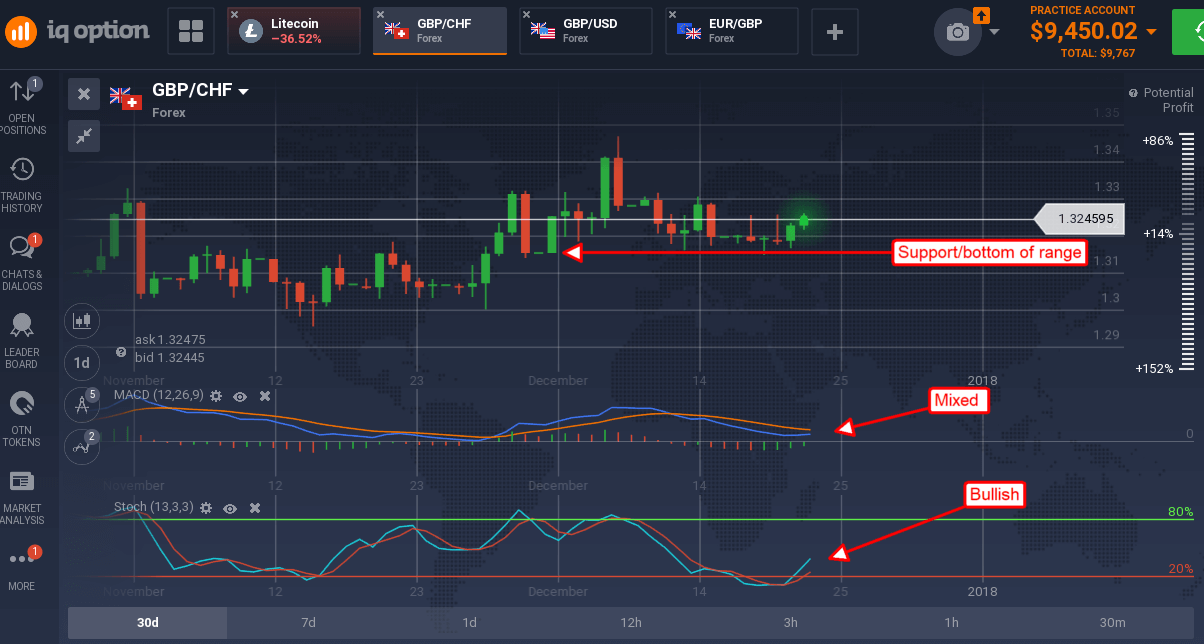Select the 7d time range
The image size is (1204, 644).
(308, 623)
